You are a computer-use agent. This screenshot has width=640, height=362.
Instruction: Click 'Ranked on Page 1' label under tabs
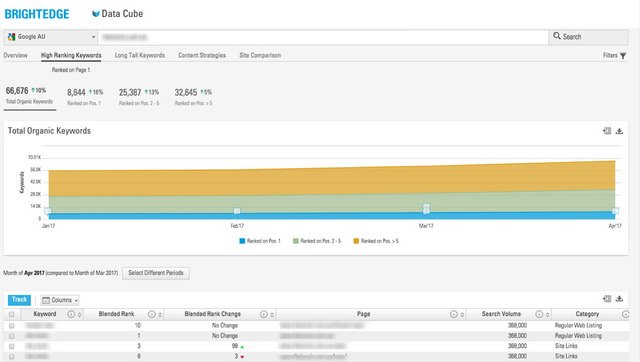pyautogui.click(x=71, y=70)
